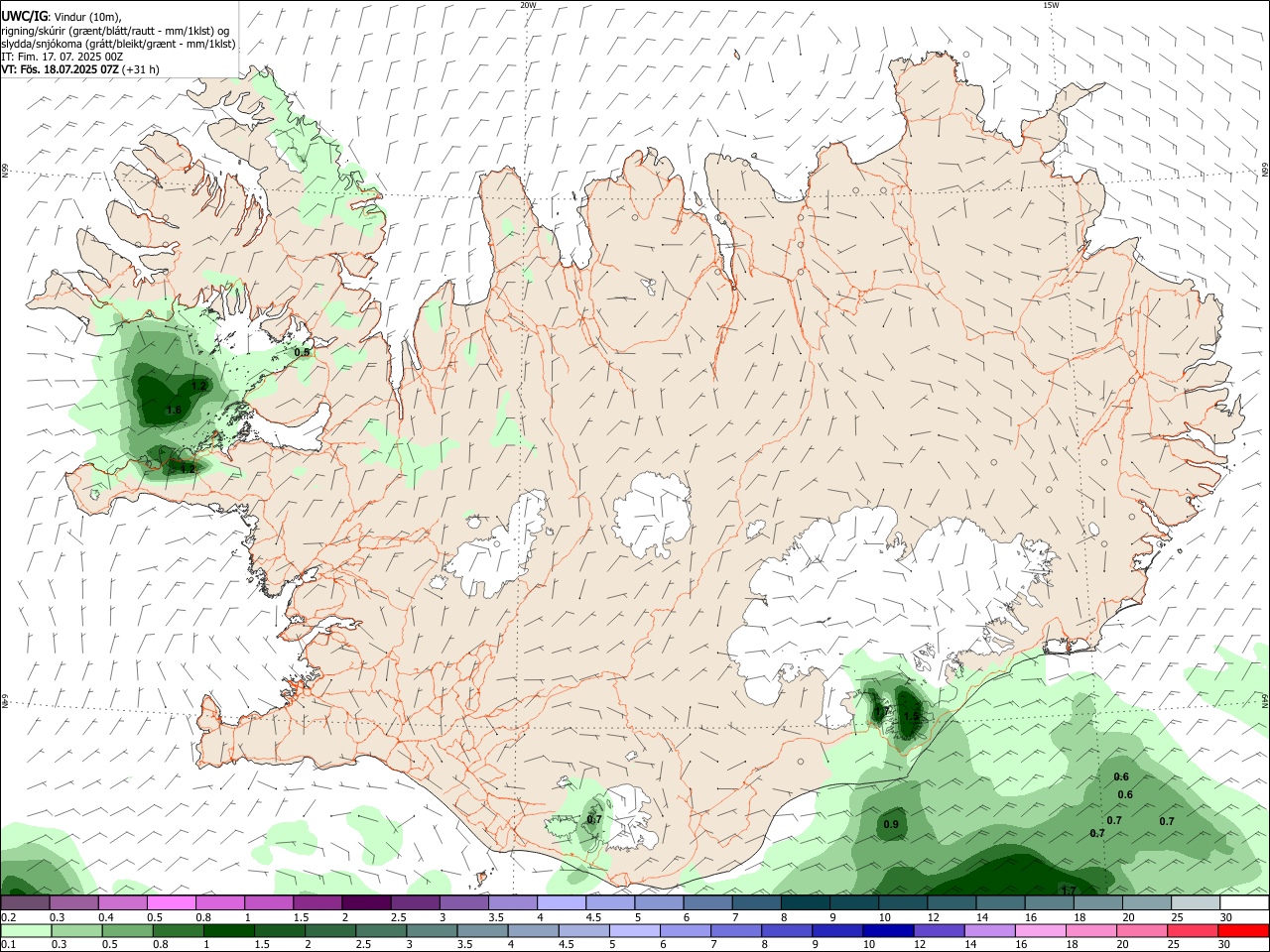Click the '18' label in the snow legend row

click(1079, 917)
